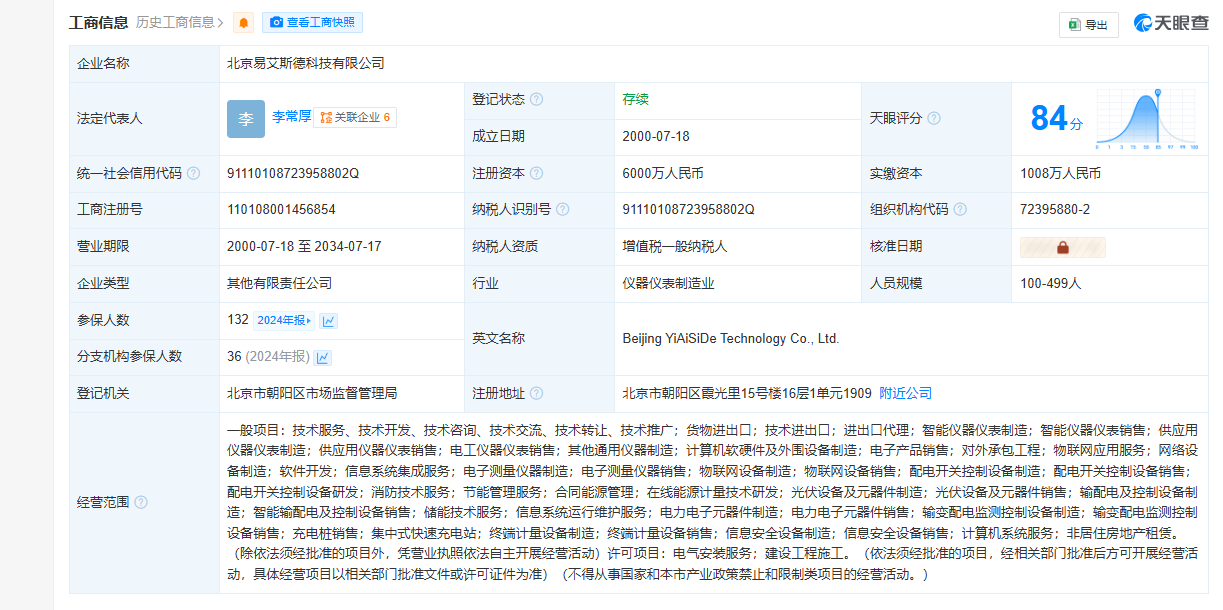
Task: Click help icon next to 组织机构代码
Action: tap(960, 210)
